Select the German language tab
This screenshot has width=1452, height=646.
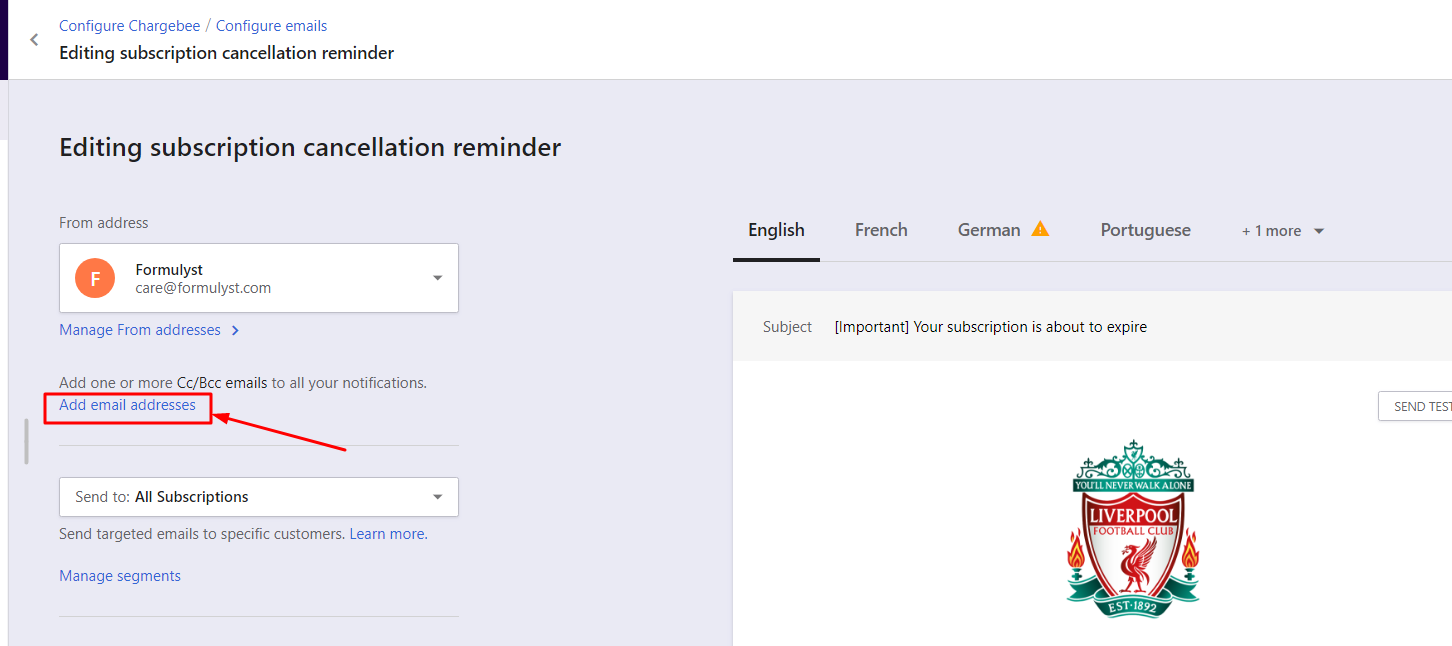pos(988,230)
